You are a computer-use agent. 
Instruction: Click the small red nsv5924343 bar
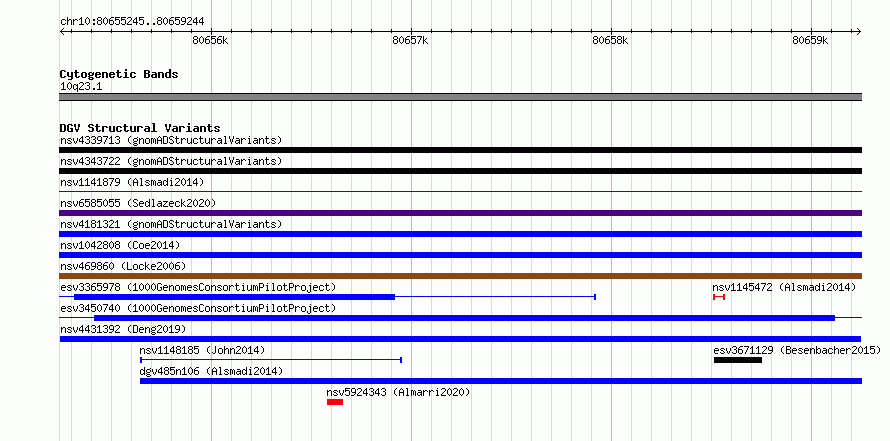[x=335, y=402]
